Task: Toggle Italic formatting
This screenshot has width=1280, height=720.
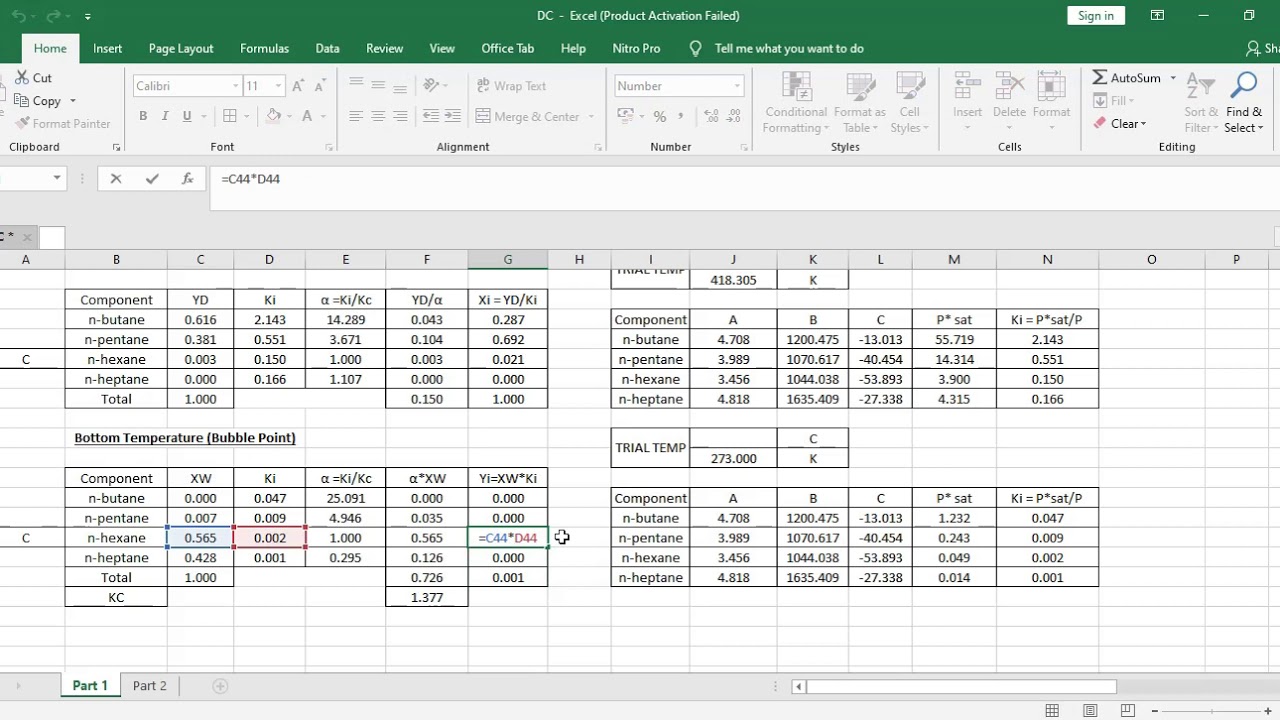Action: [x=165, y=116]
